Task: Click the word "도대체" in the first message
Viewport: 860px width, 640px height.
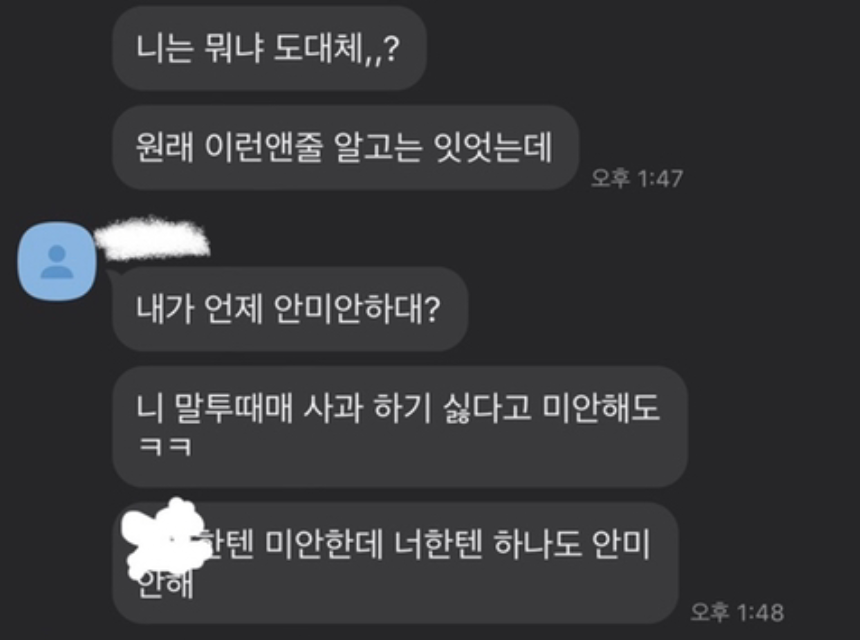Action: click(318, 48)
